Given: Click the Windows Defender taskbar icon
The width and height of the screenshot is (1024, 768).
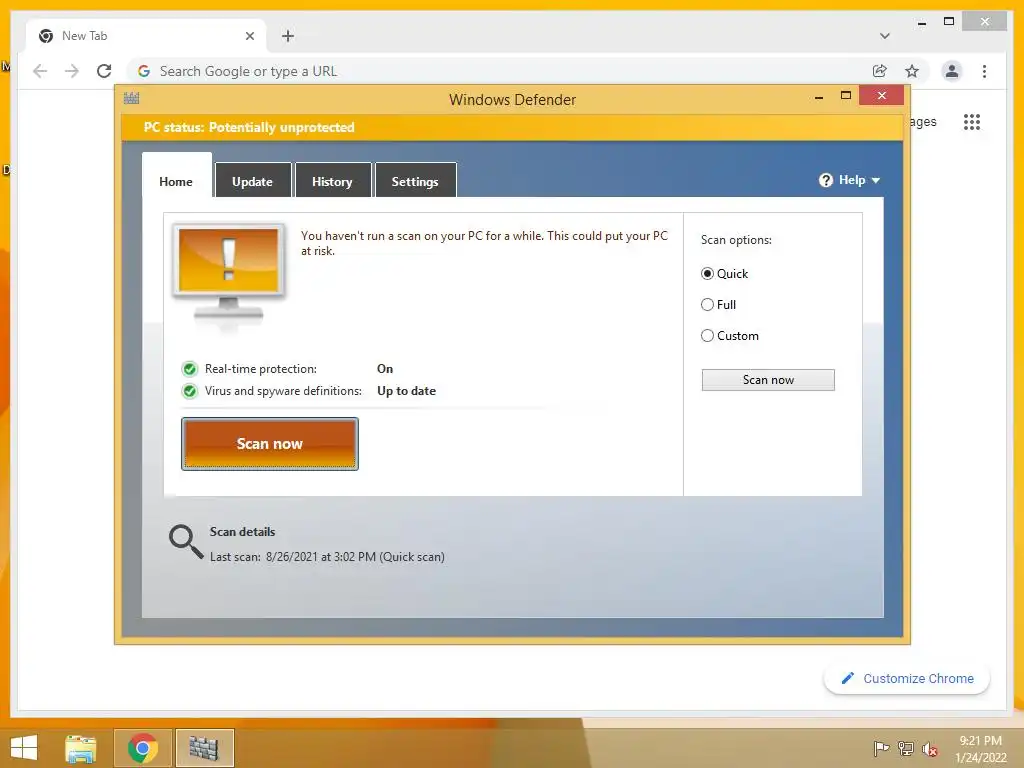Looking at the screenshot, I should tap(204, 748).
